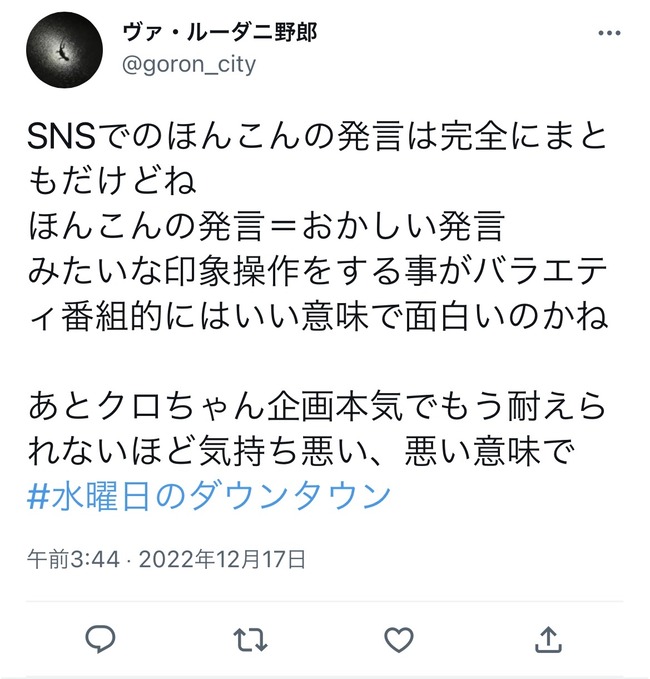Retweet this post using the arrows icon

pos(250,640)
